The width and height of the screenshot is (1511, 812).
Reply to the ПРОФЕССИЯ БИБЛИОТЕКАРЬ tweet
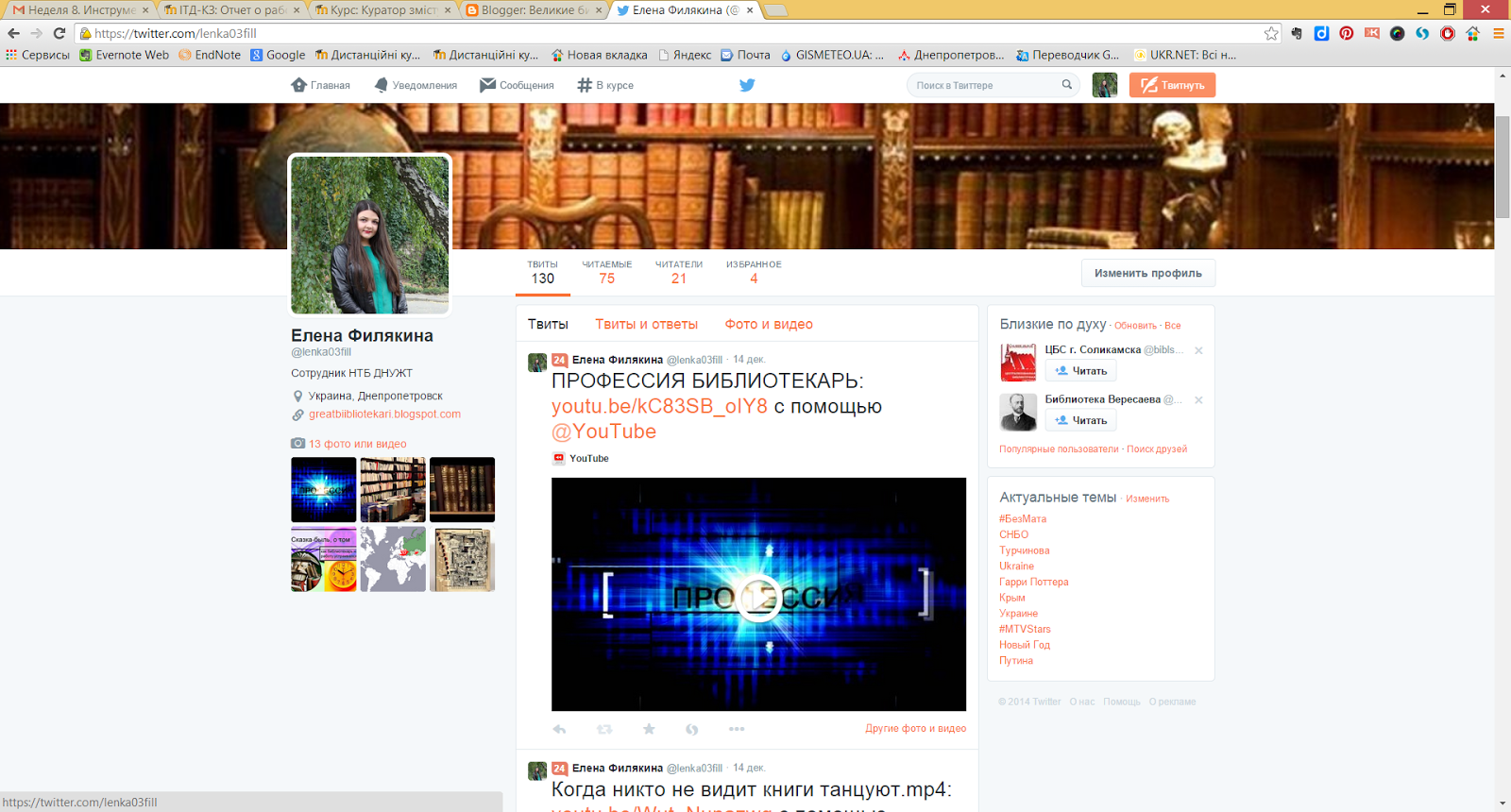pyautogui.click(x=559, y=729)
